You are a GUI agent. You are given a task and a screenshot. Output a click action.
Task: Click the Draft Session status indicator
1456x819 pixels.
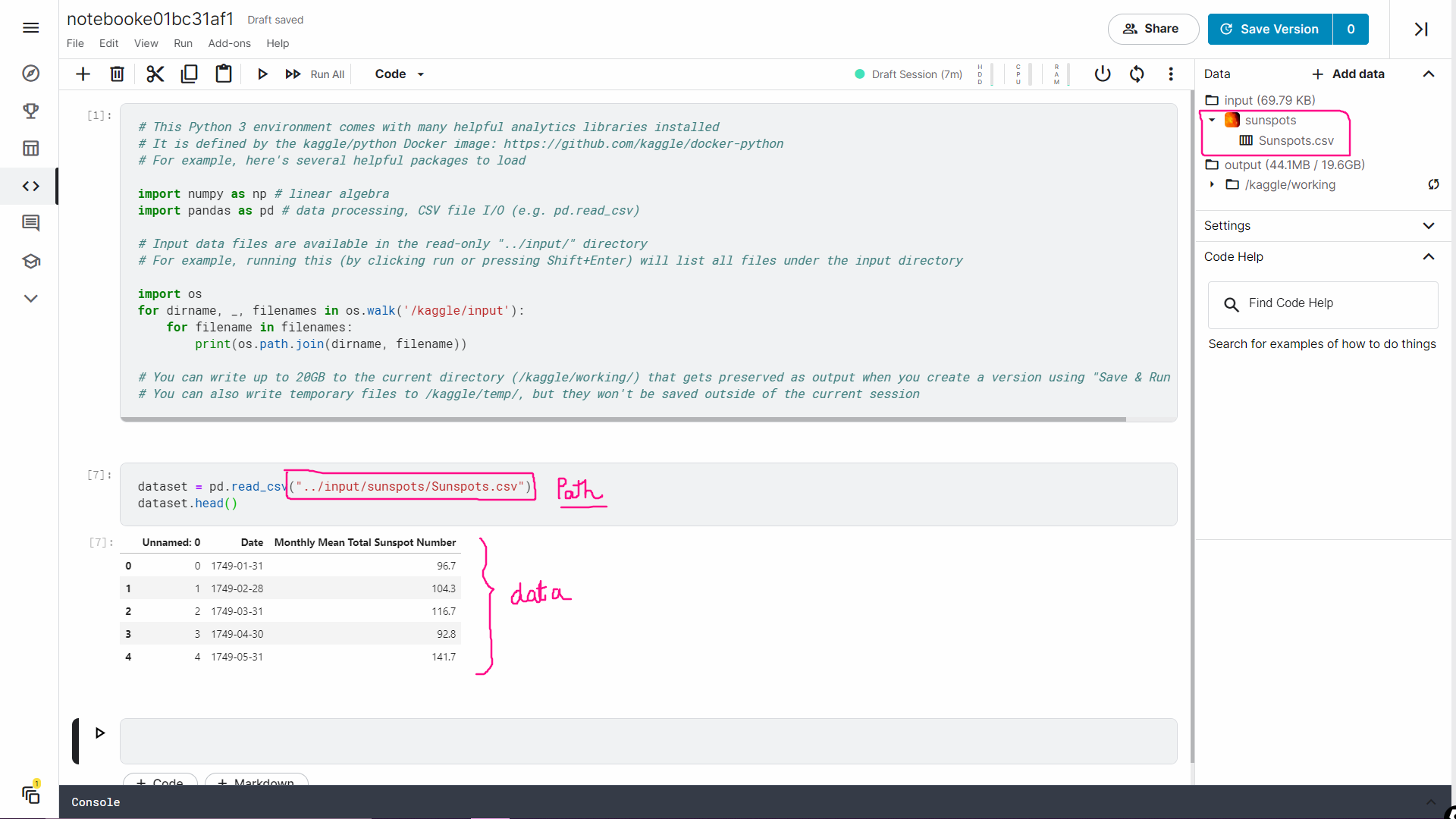pyautogui.click(x=908, y=74)
